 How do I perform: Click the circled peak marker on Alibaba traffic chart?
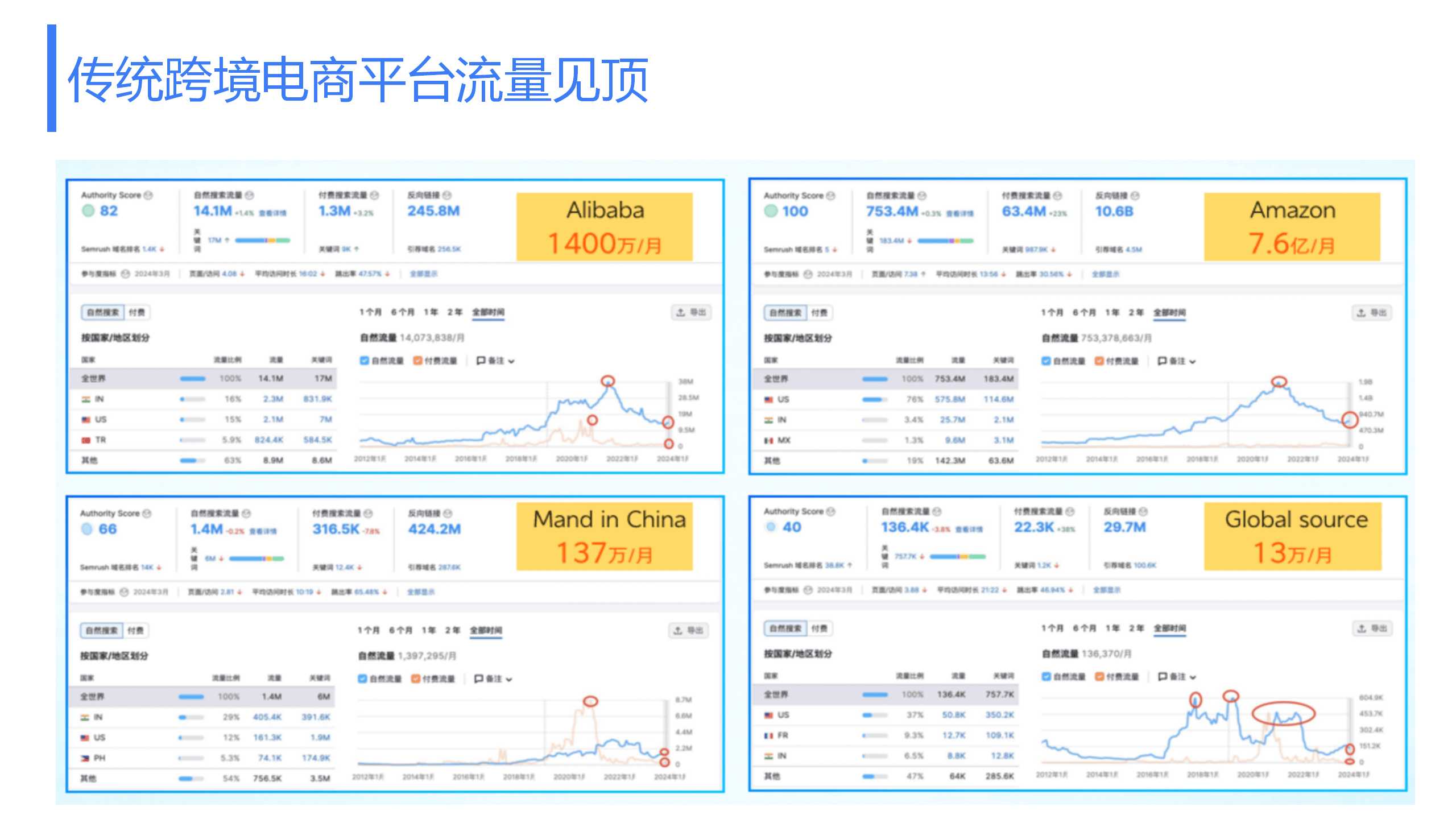coord(608,380)
